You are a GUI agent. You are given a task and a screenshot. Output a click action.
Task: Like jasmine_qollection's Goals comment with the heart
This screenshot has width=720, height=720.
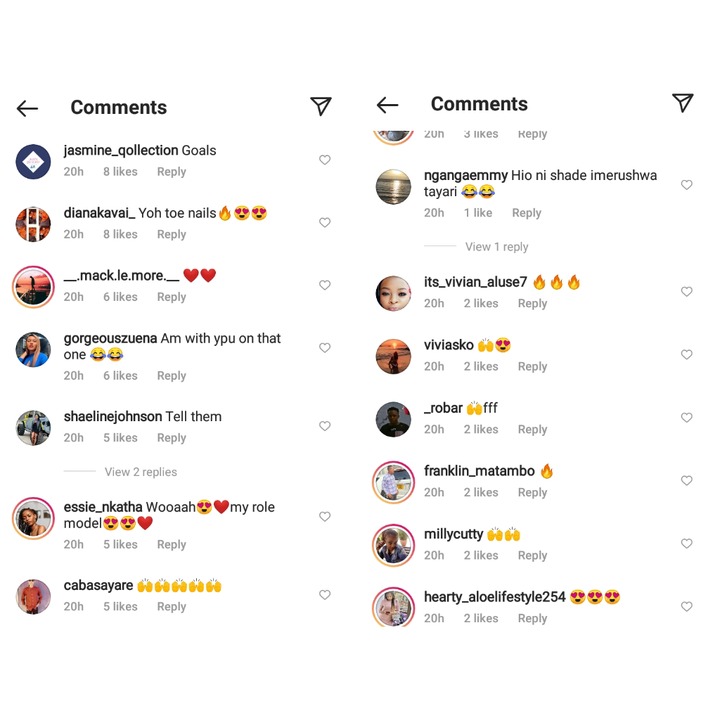(x=325, y=160)
